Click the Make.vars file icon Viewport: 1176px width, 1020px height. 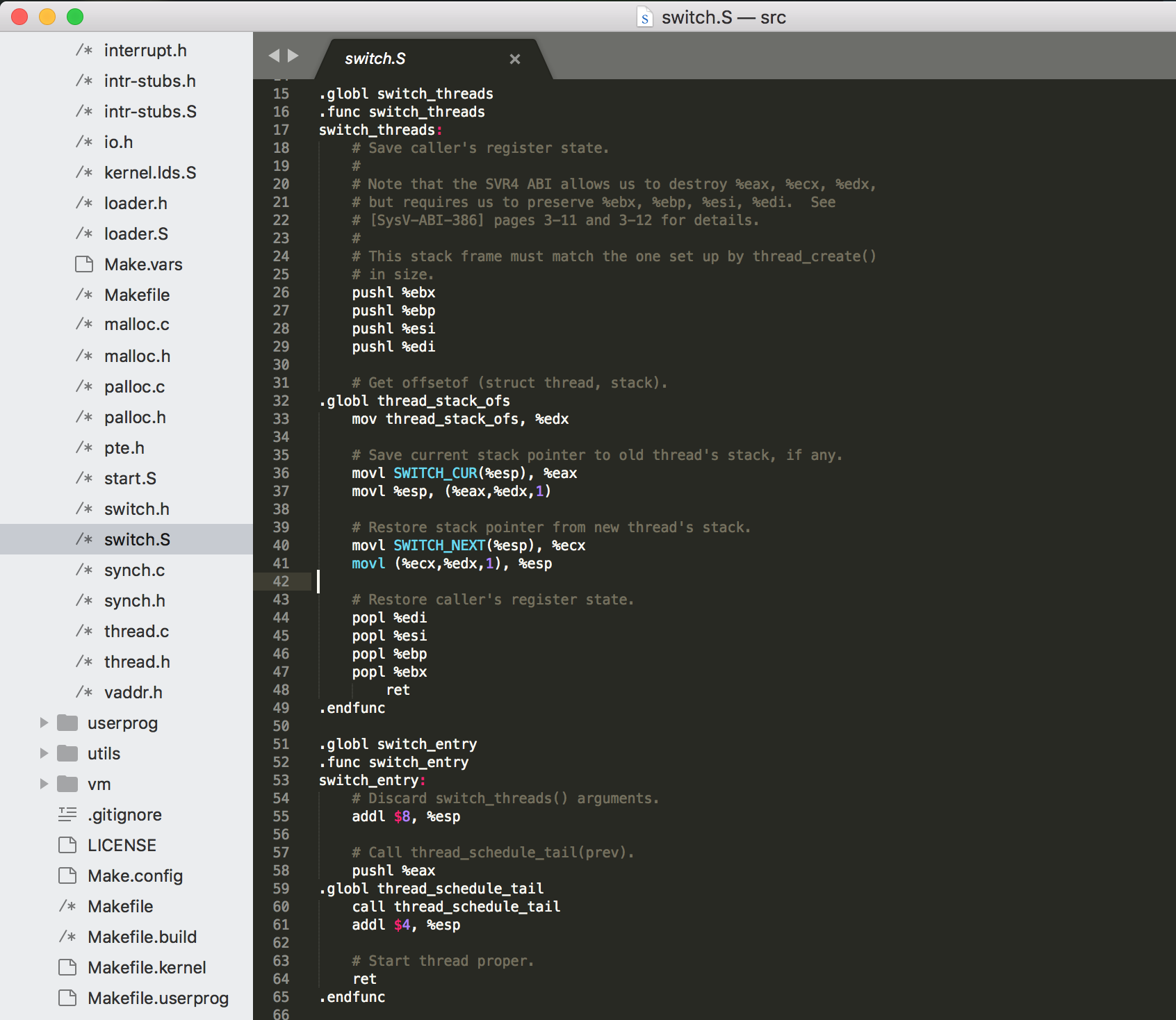tap(84, 265)
